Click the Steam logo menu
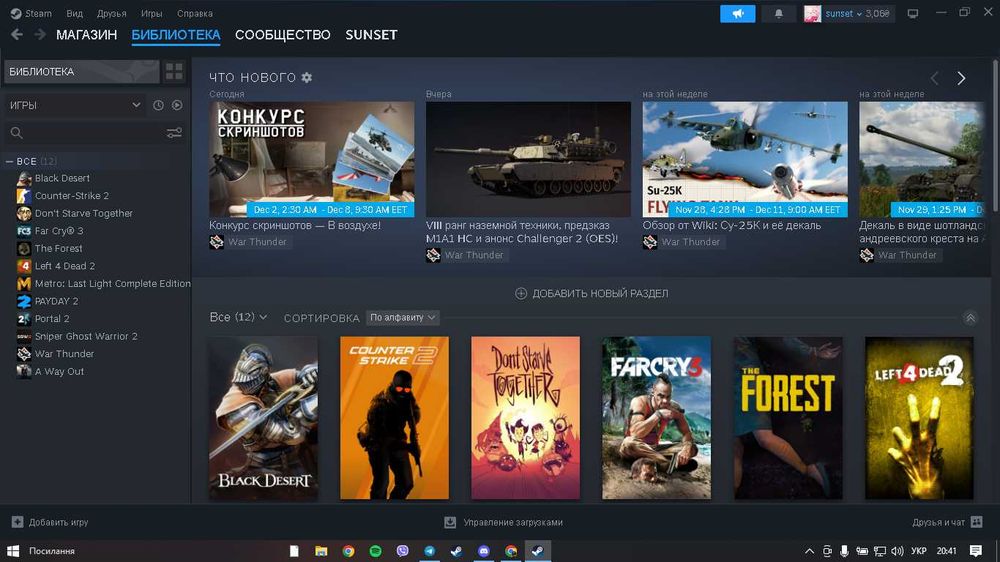Image resolution: width=1000 pixels, height=562 pixels. tap(31, 13)
